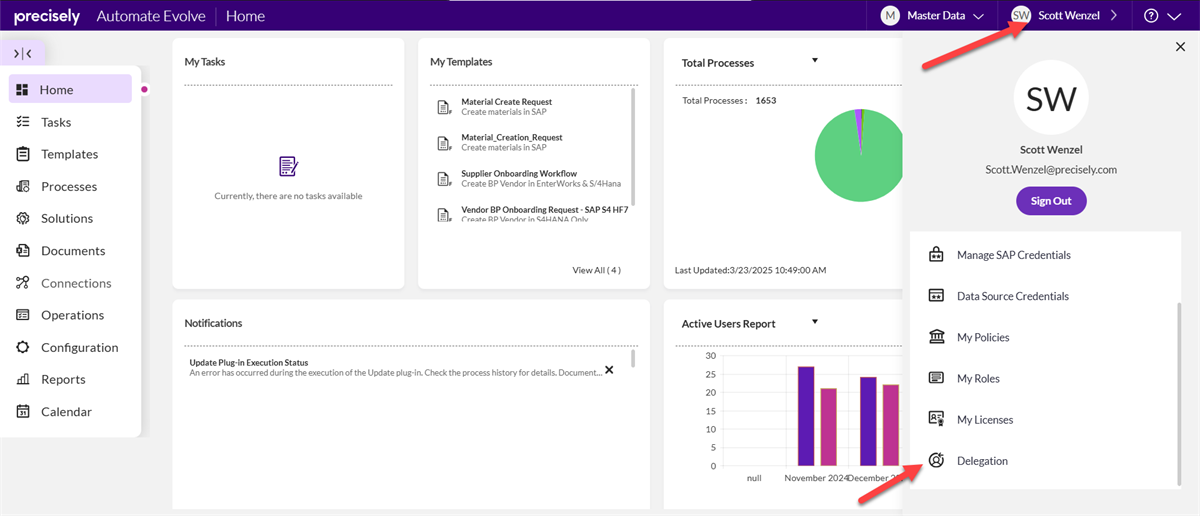Image resolution: width=1200 pixels, height=516 pixels.
Task: Close the user profile panel
Action: click(1180, 47)
